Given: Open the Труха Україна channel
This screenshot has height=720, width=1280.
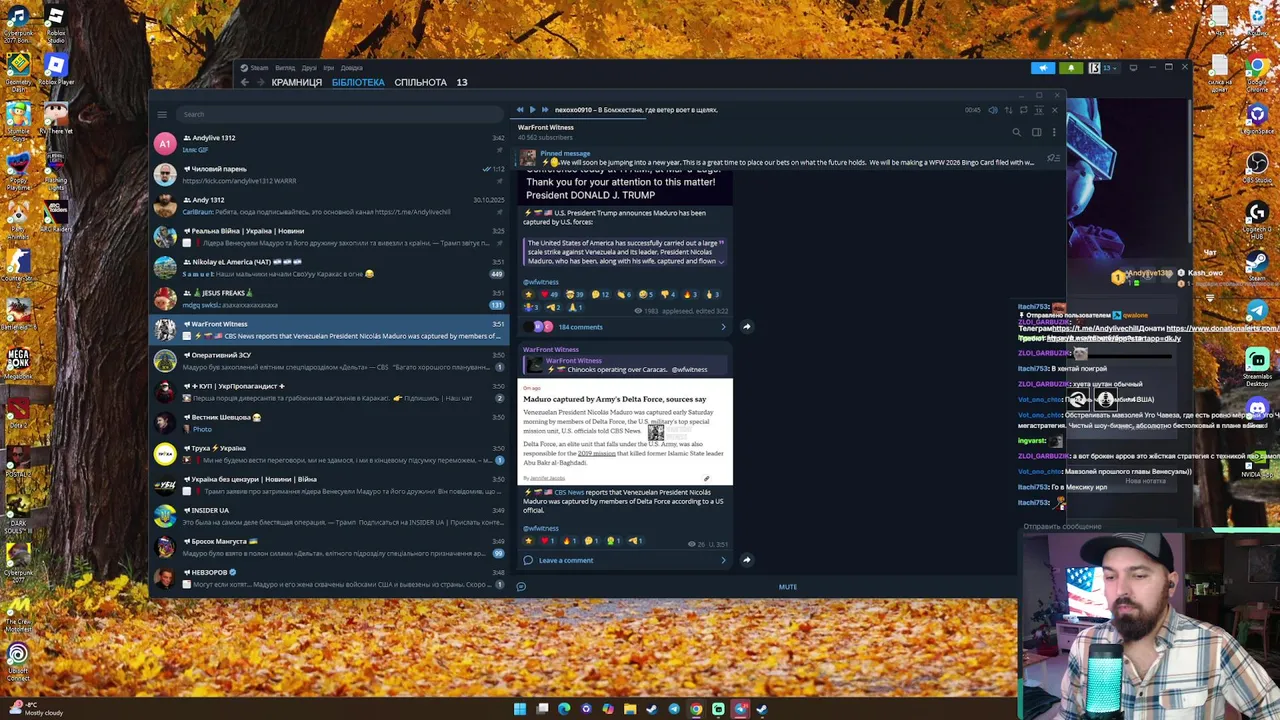Looking at the screenshot, I should coord(329,454).
